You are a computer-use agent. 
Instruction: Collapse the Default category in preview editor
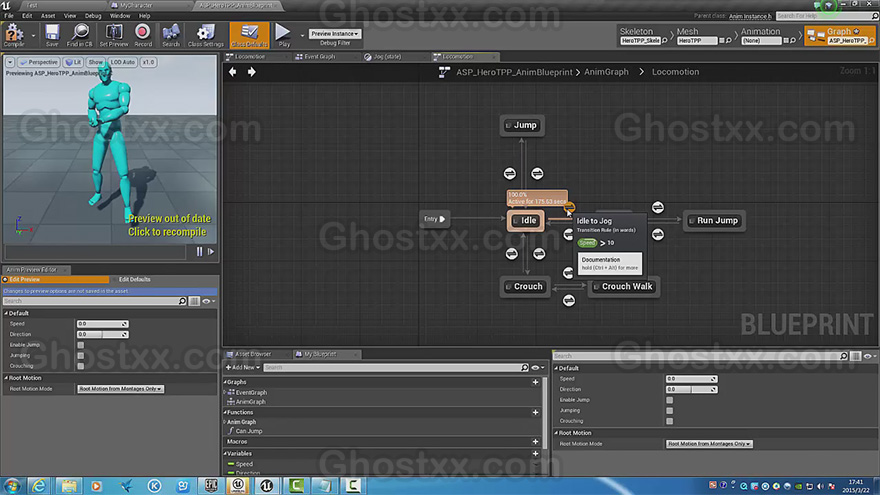click(x=7, y=313)
